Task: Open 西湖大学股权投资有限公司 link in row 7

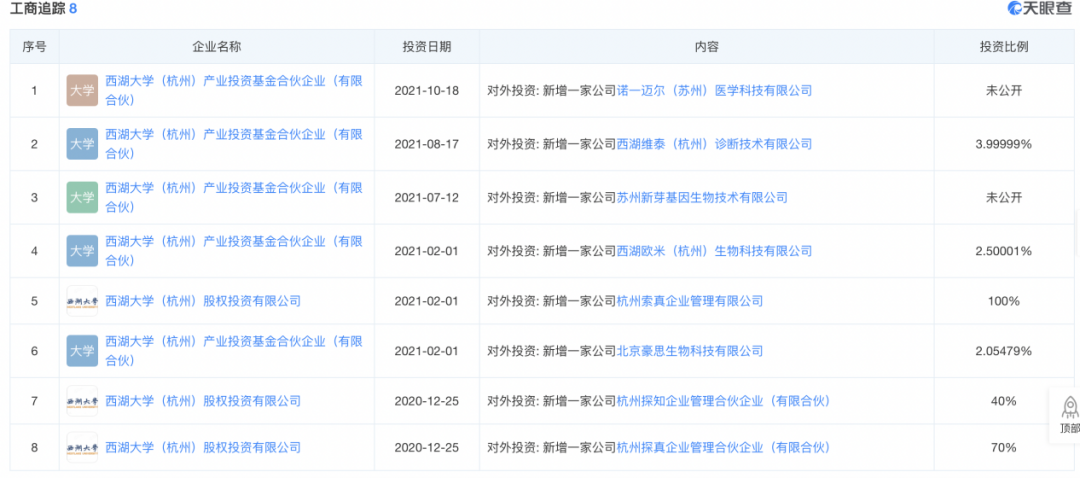Action: [202, 401]
